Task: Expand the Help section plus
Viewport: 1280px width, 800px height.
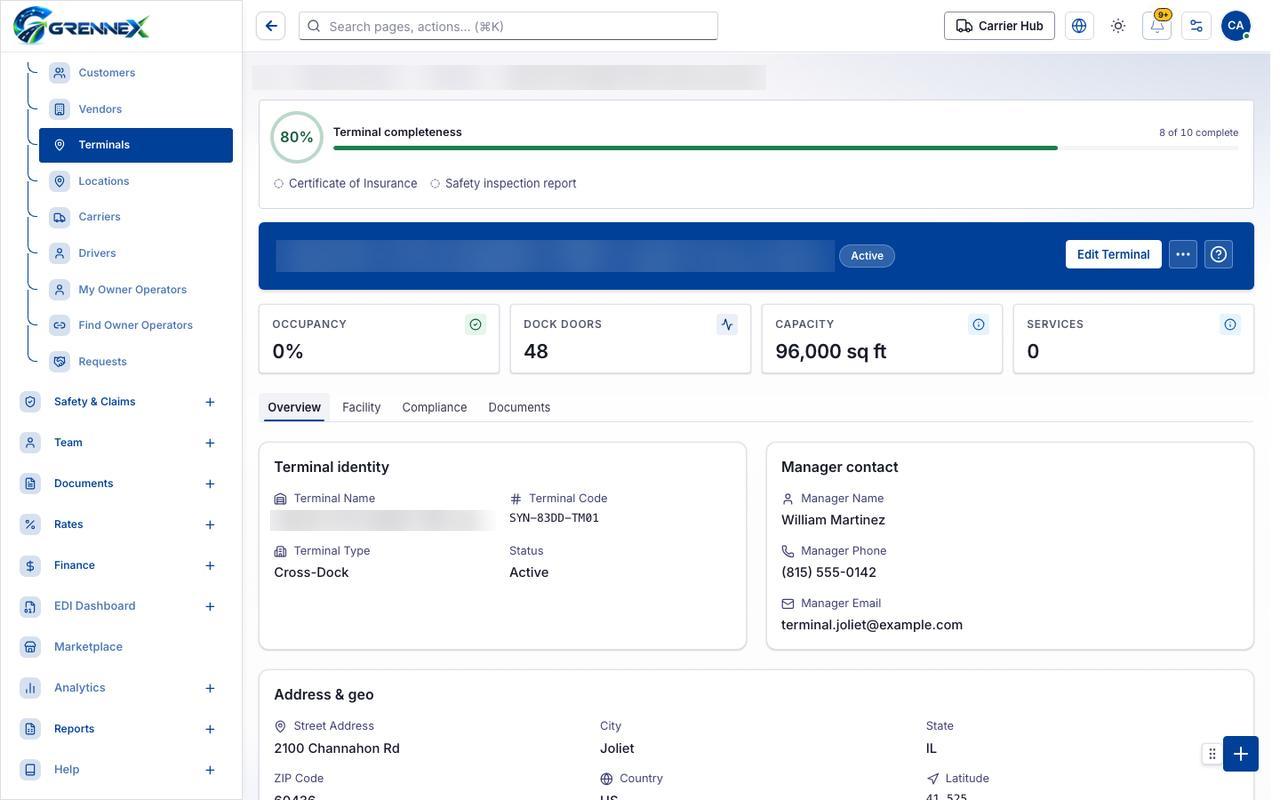Action: pyautogui.click(x=210, y=770)
